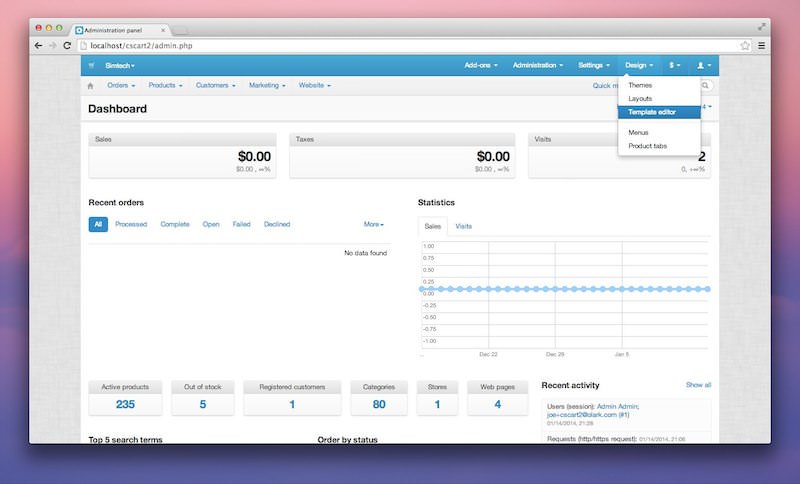Click the search magnifier icon
The image size is (800, 484).
(x=705, y=86)
